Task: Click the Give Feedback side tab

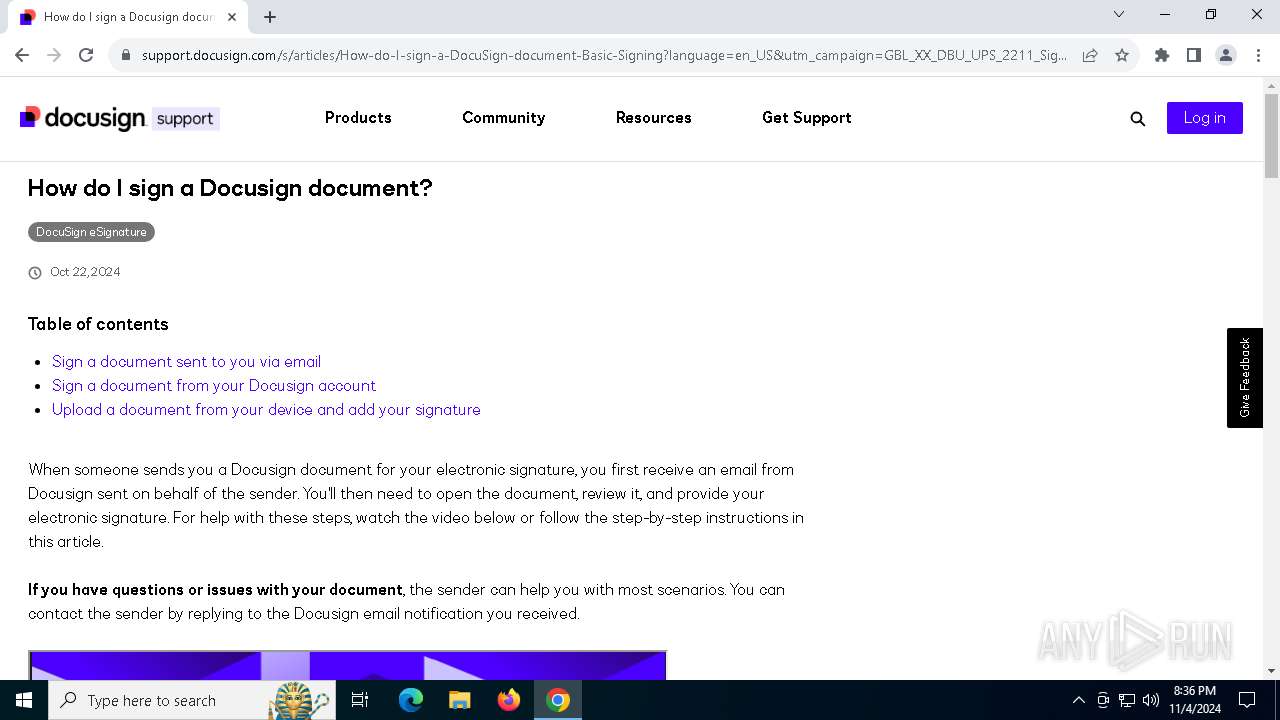Action: click(x=1245, y=378)
